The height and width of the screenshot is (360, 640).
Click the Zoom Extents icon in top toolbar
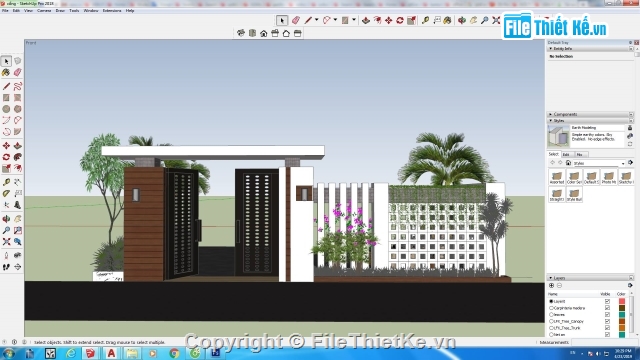pos(496,20)
